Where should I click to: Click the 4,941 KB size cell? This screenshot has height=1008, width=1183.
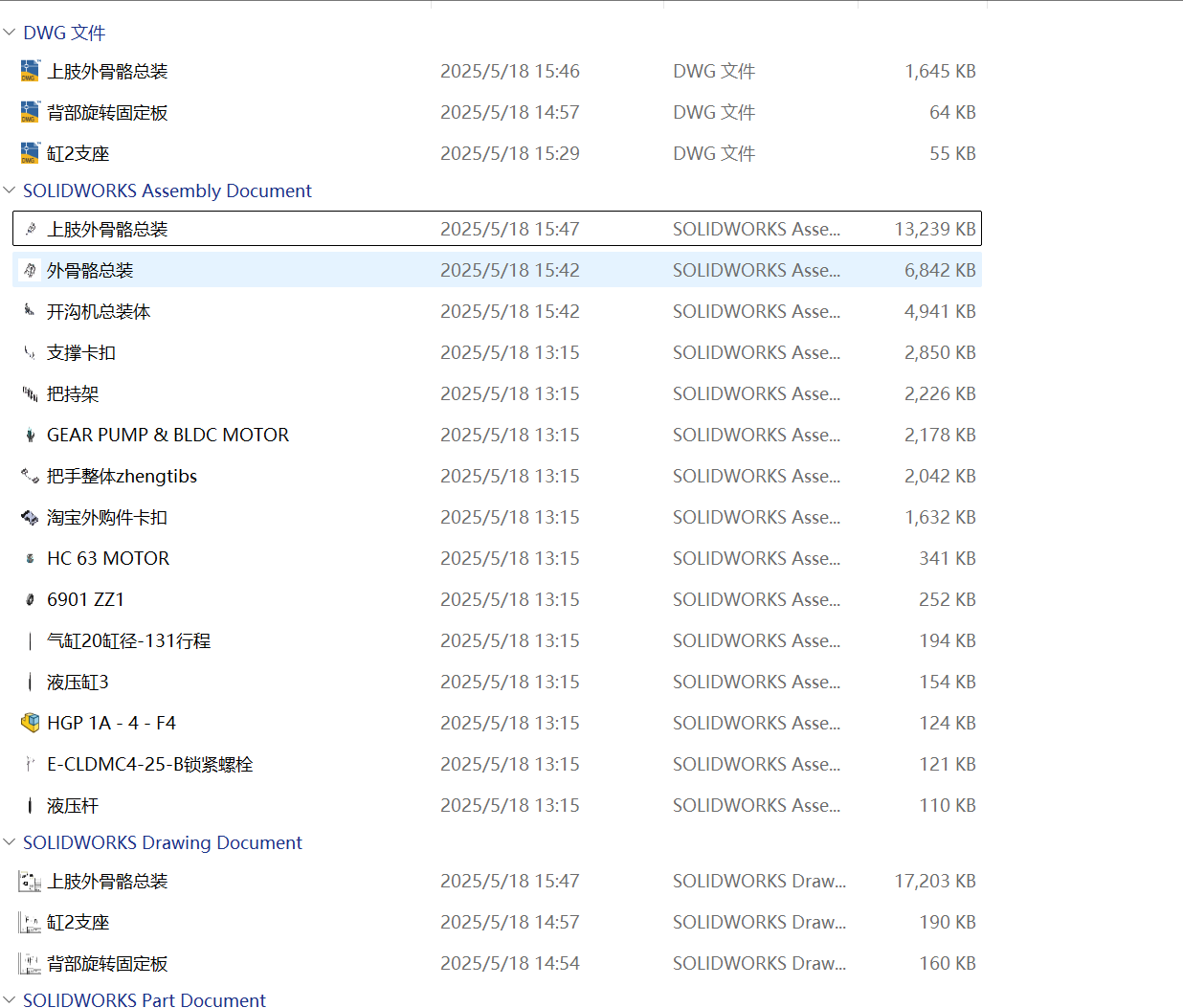pyautogui.click(x=940, y=311)
